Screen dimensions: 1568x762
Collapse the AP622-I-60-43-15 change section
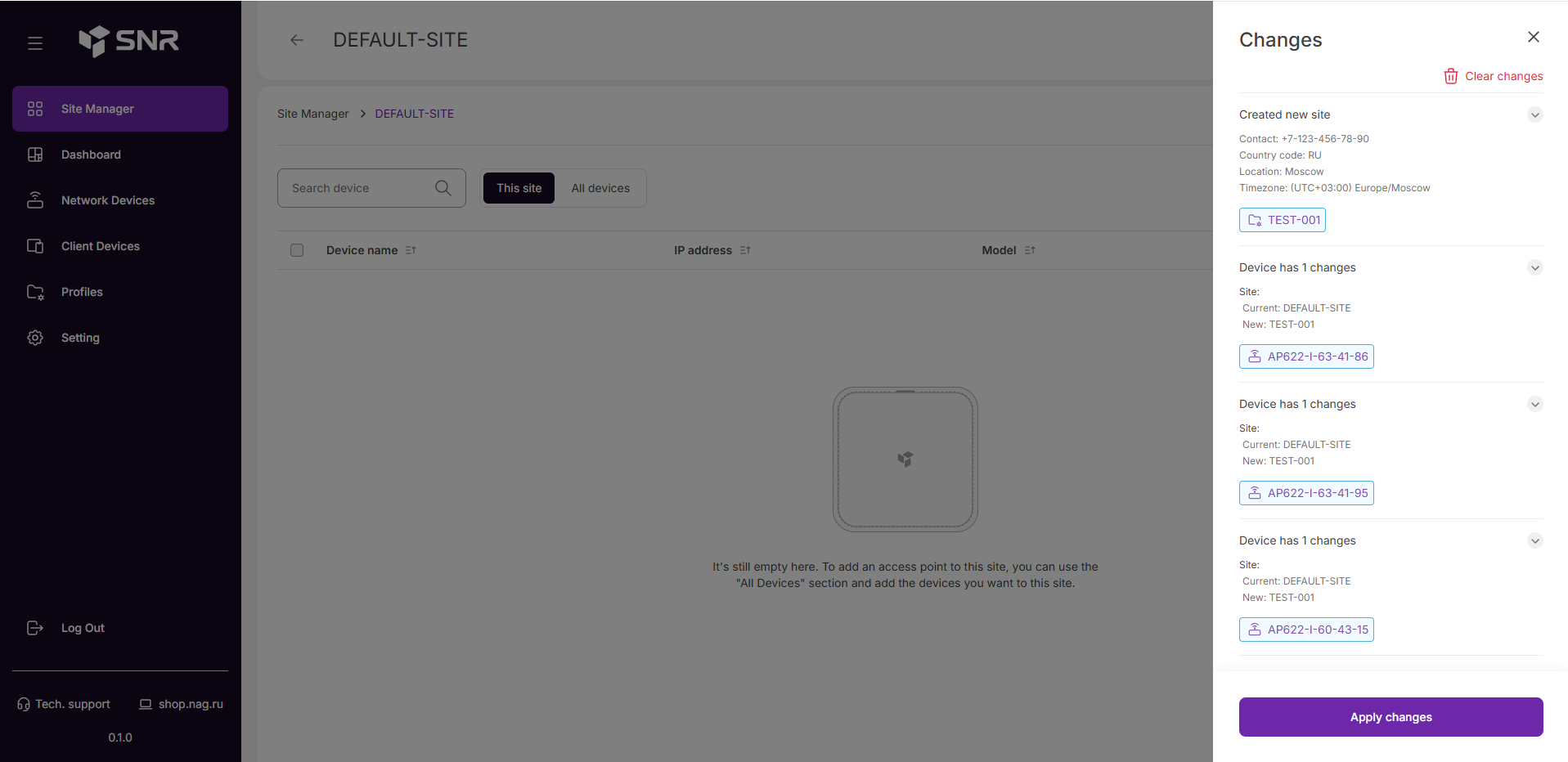(x=1534, y=540)
